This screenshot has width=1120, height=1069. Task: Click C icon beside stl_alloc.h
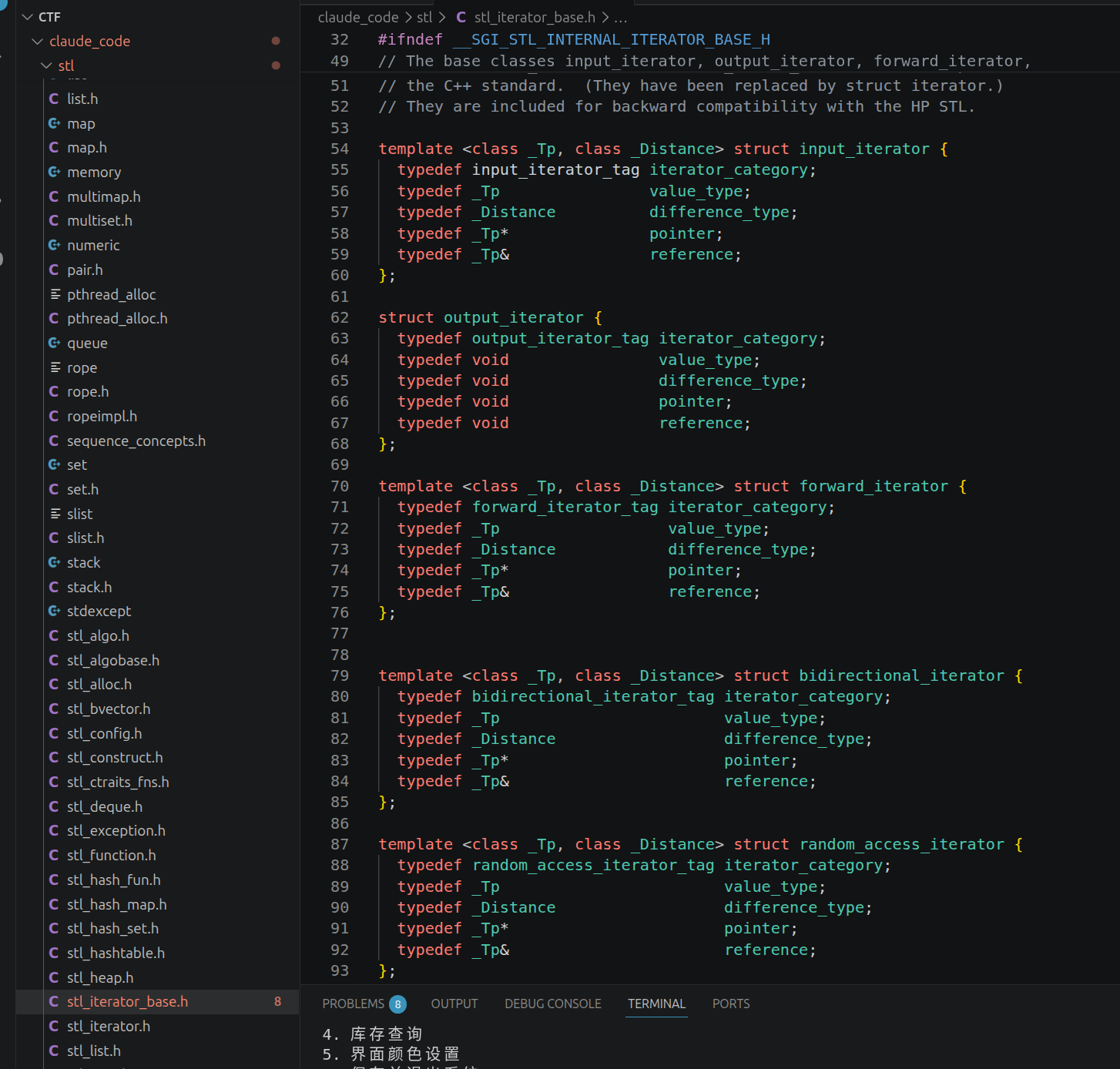click(54, 684)
